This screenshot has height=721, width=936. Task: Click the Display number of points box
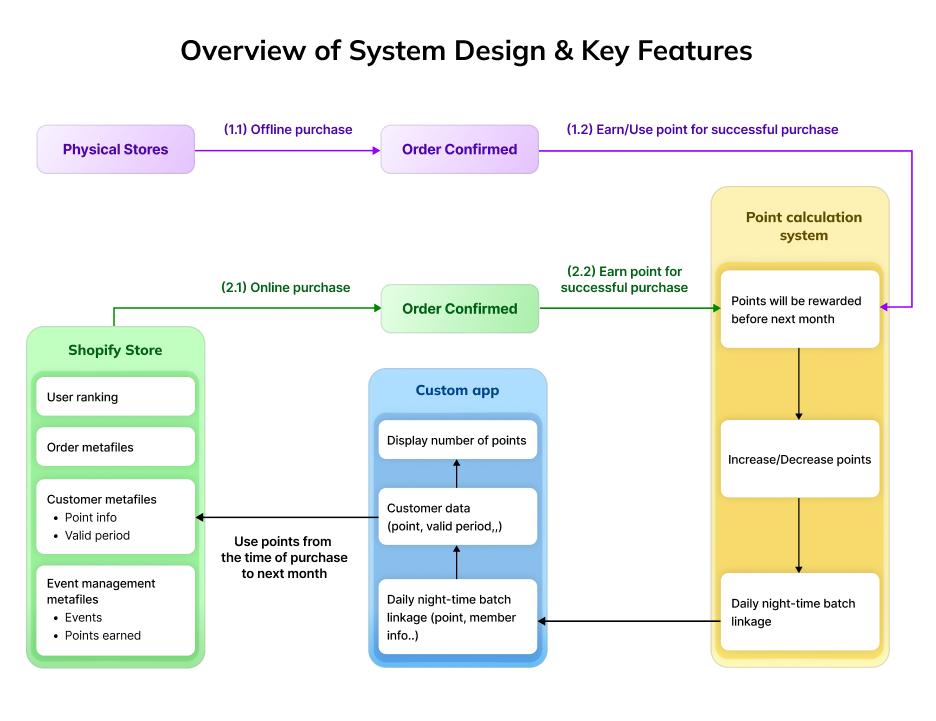tap(458, 440)
